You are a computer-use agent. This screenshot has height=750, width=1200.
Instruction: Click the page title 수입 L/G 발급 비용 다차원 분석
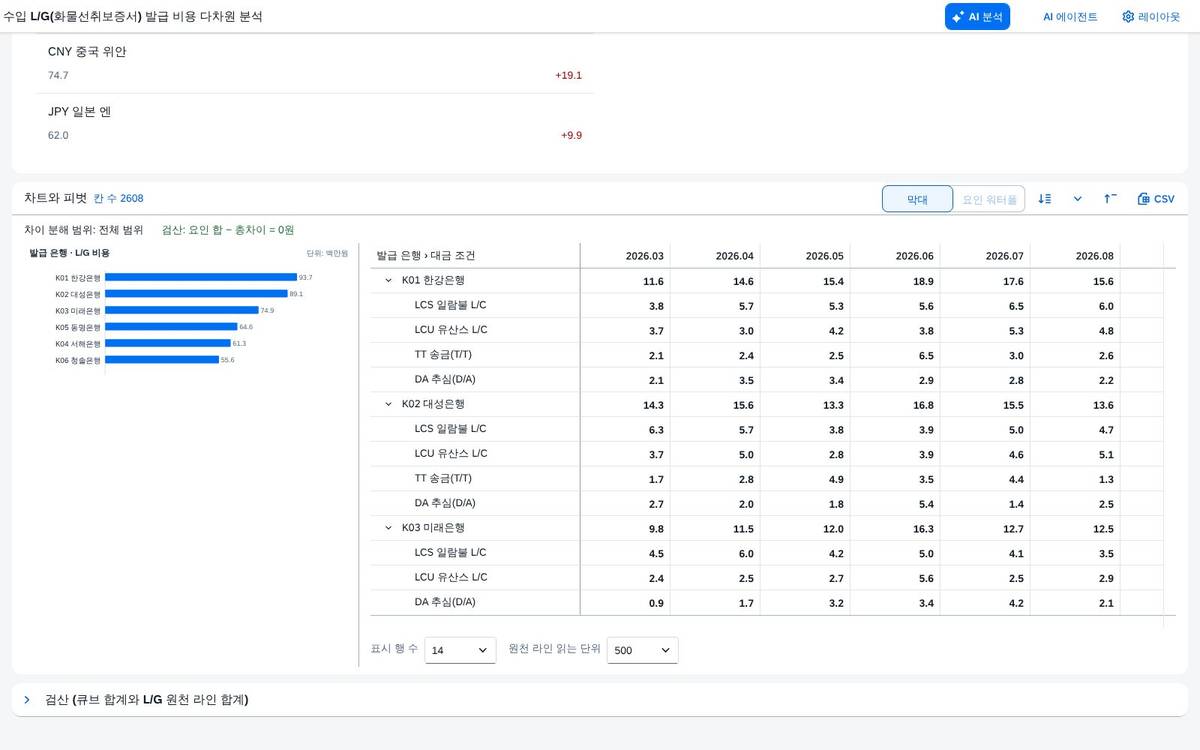(133, 16)
